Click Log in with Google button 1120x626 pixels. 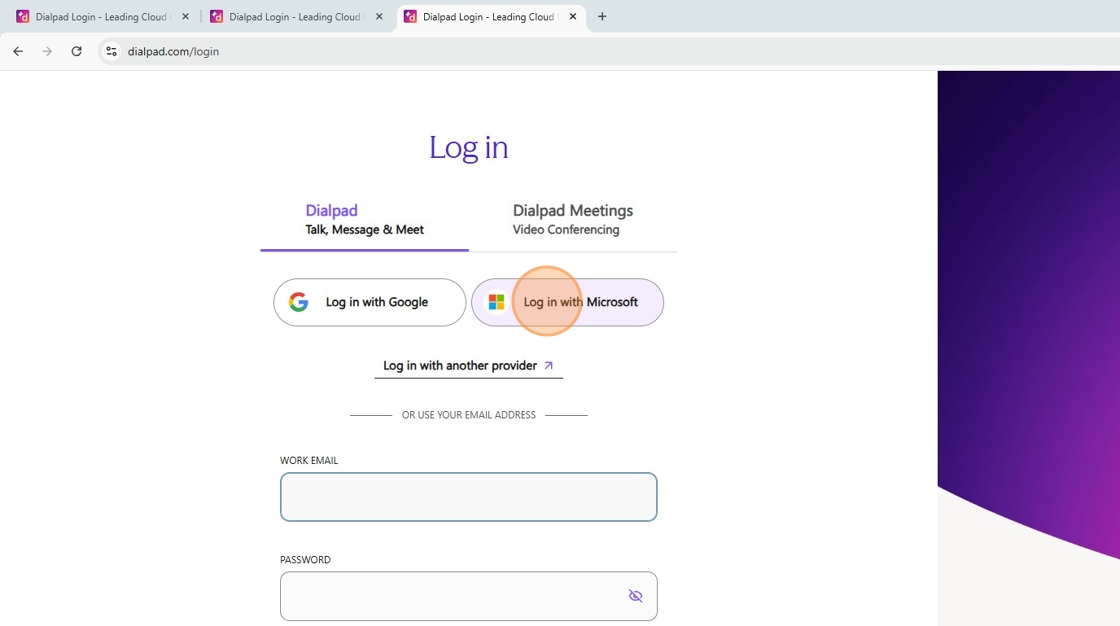369,302
